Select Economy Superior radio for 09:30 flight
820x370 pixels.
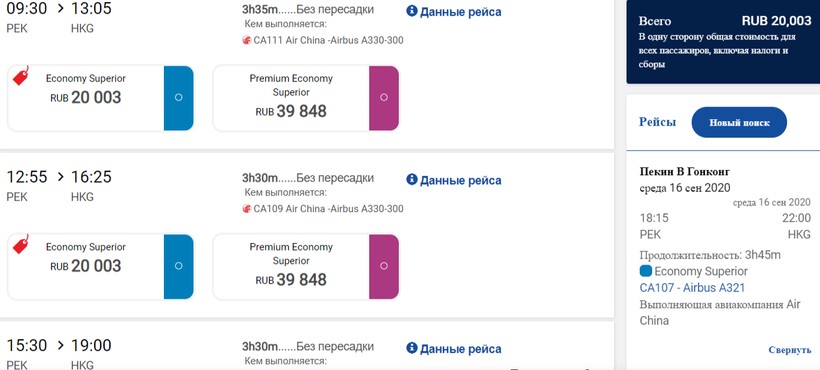(x=178, y=98)
